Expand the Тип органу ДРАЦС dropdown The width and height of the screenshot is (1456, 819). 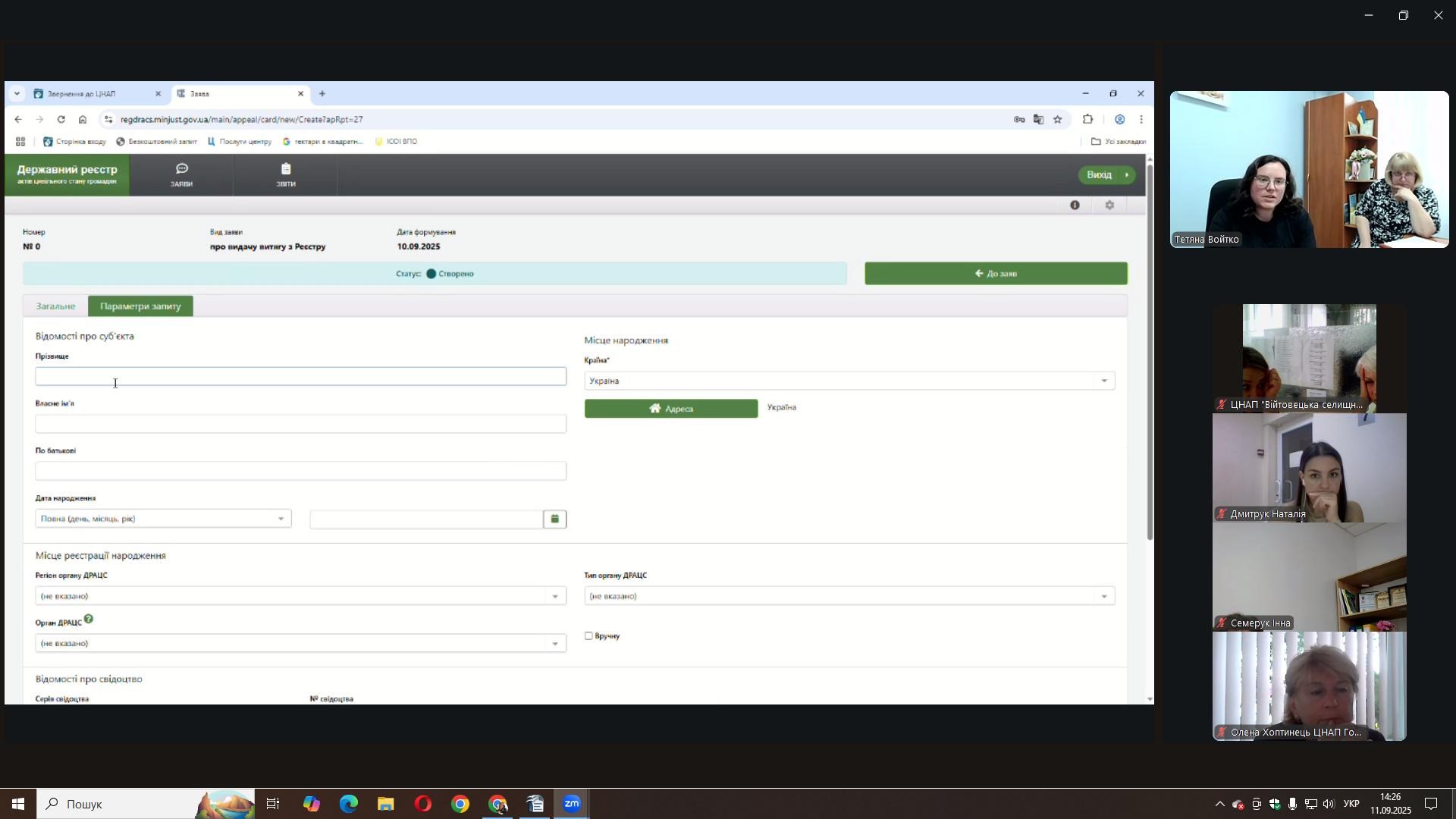click(849, 596)
